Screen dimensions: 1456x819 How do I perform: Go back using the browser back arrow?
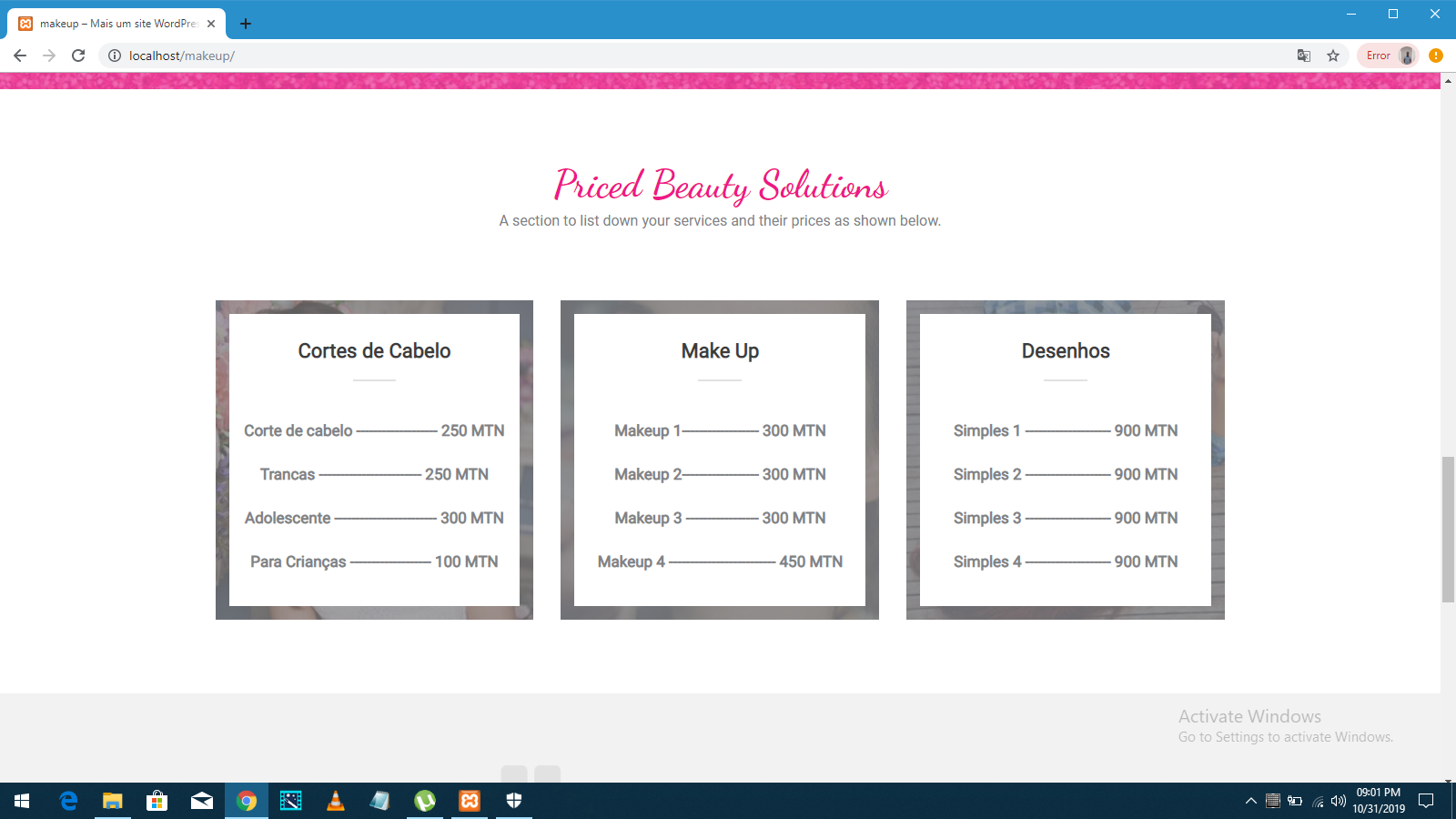click(20, 56)
